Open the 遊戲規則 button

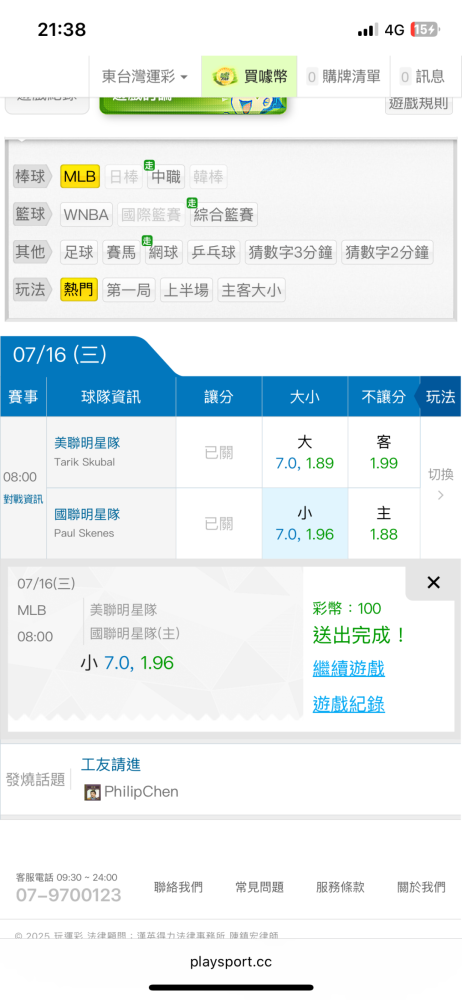(x=419, y=103)
